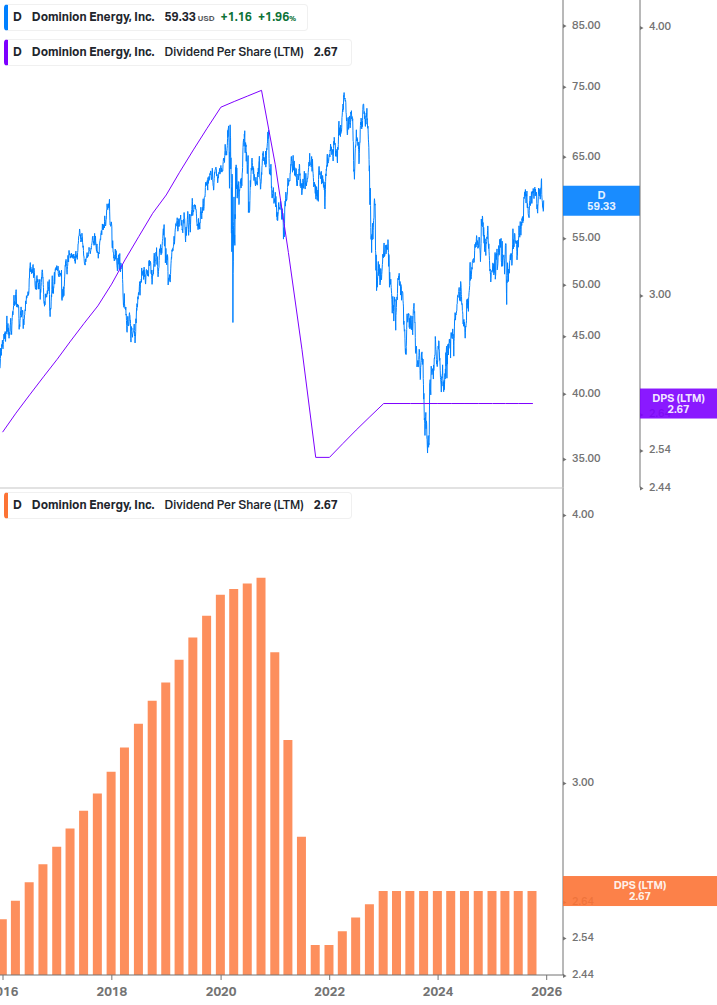Click the 2.54 label on bottom chart axis

(x=582, y=937)
